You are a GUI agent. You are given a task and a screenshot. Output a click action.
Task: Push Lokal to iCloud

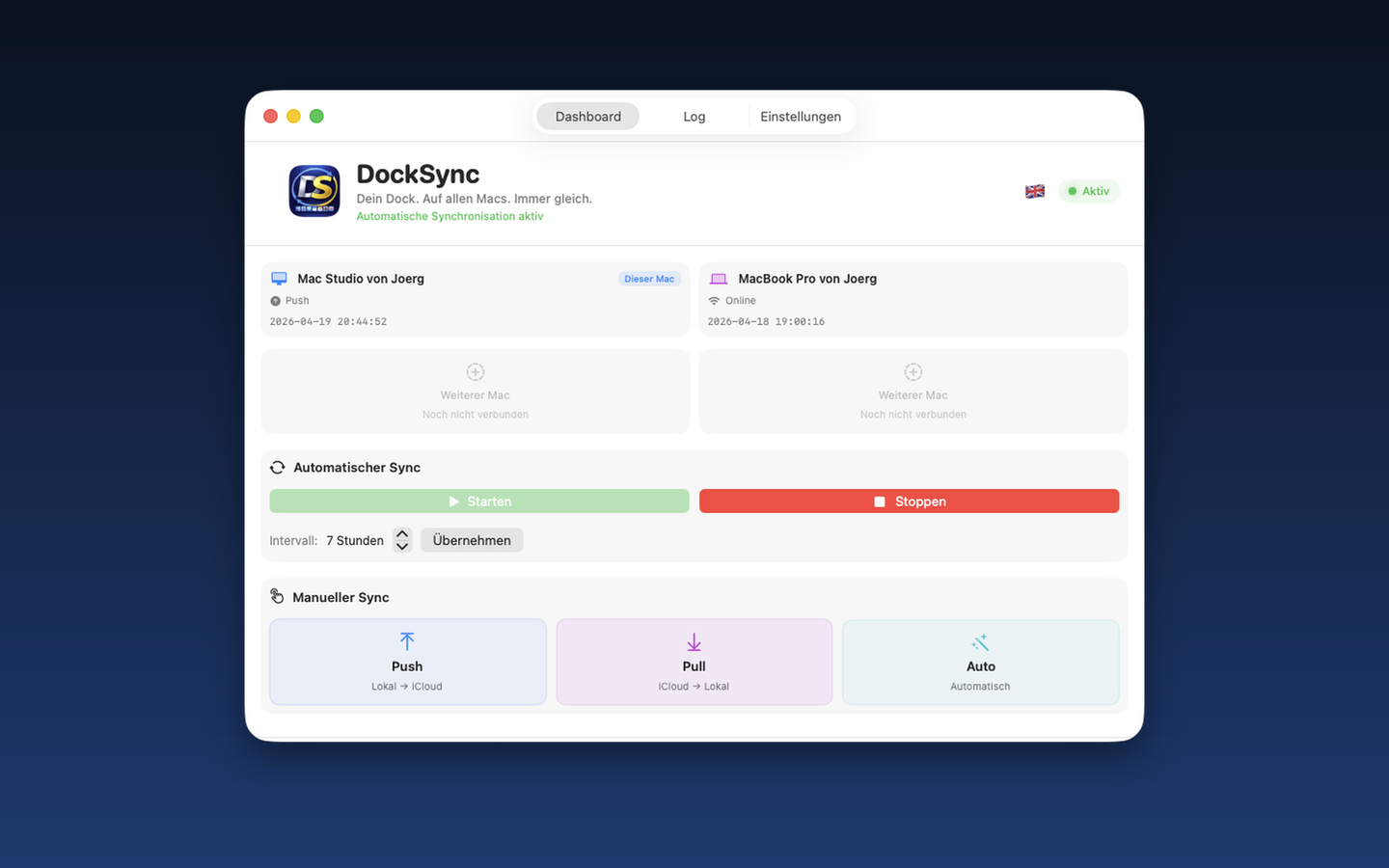pos(408,663)
